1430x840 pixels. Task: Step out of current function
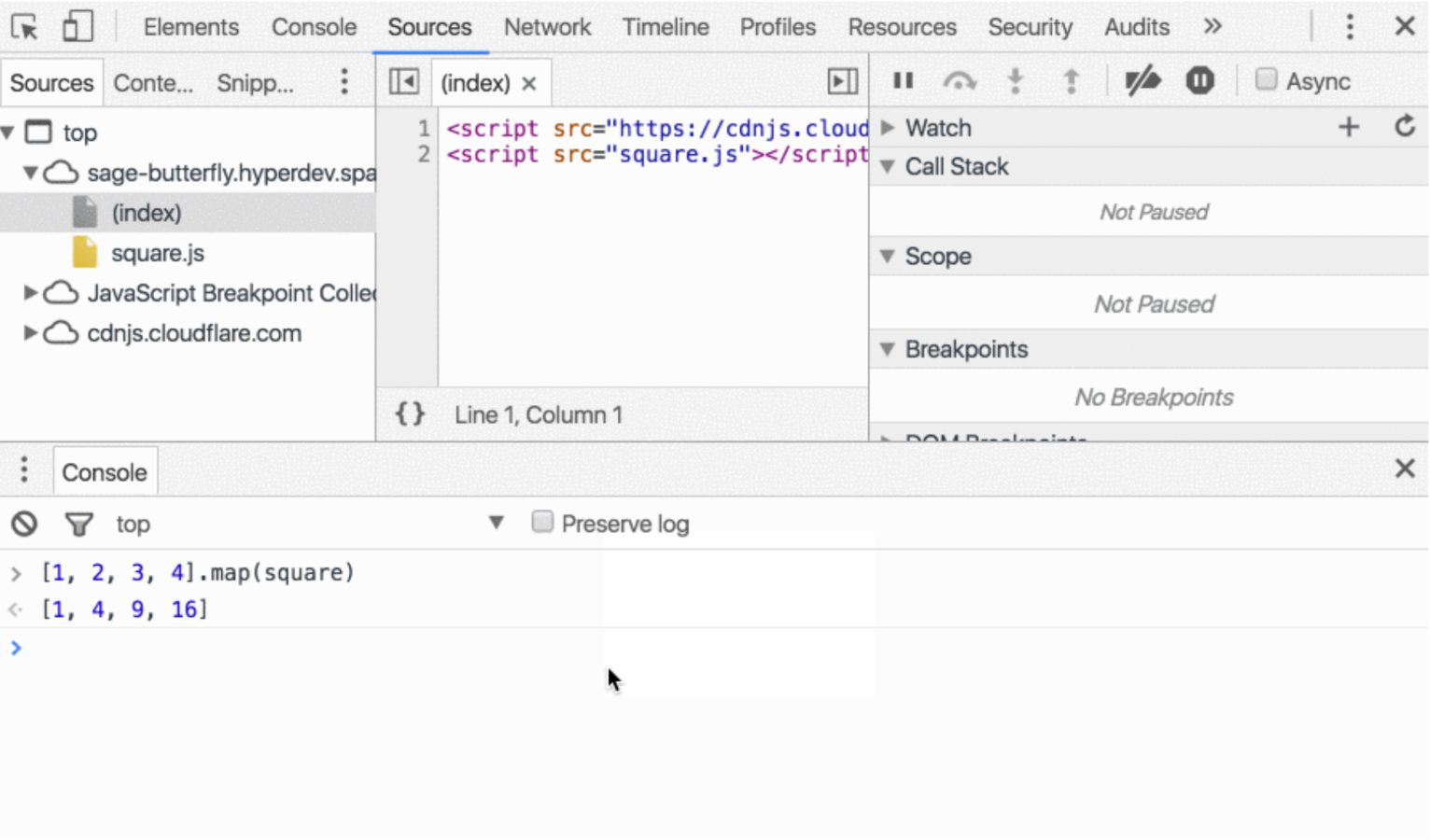click(x=1072, y=81)
